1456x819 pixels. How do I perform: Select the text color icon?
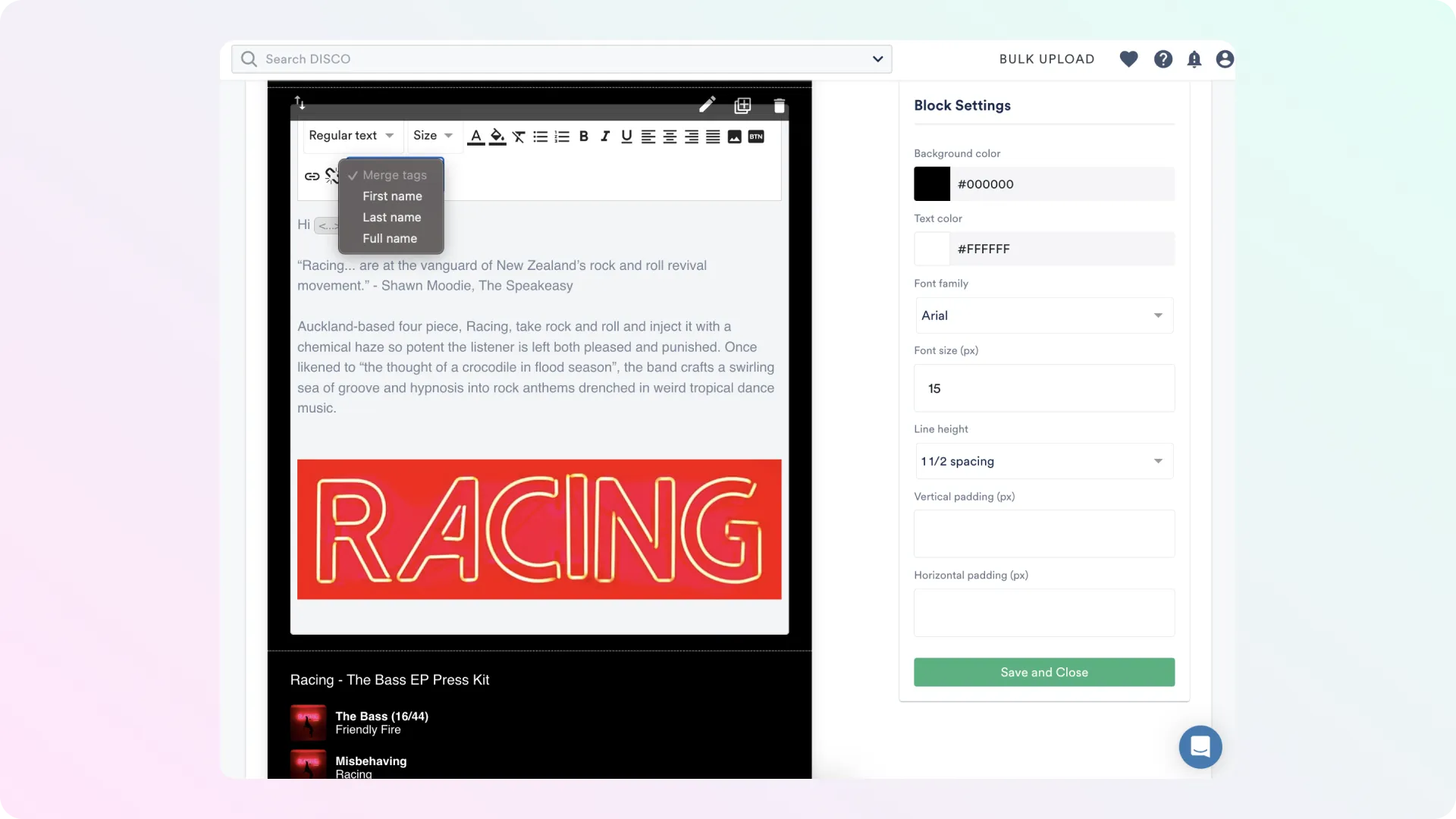point(475,136)
